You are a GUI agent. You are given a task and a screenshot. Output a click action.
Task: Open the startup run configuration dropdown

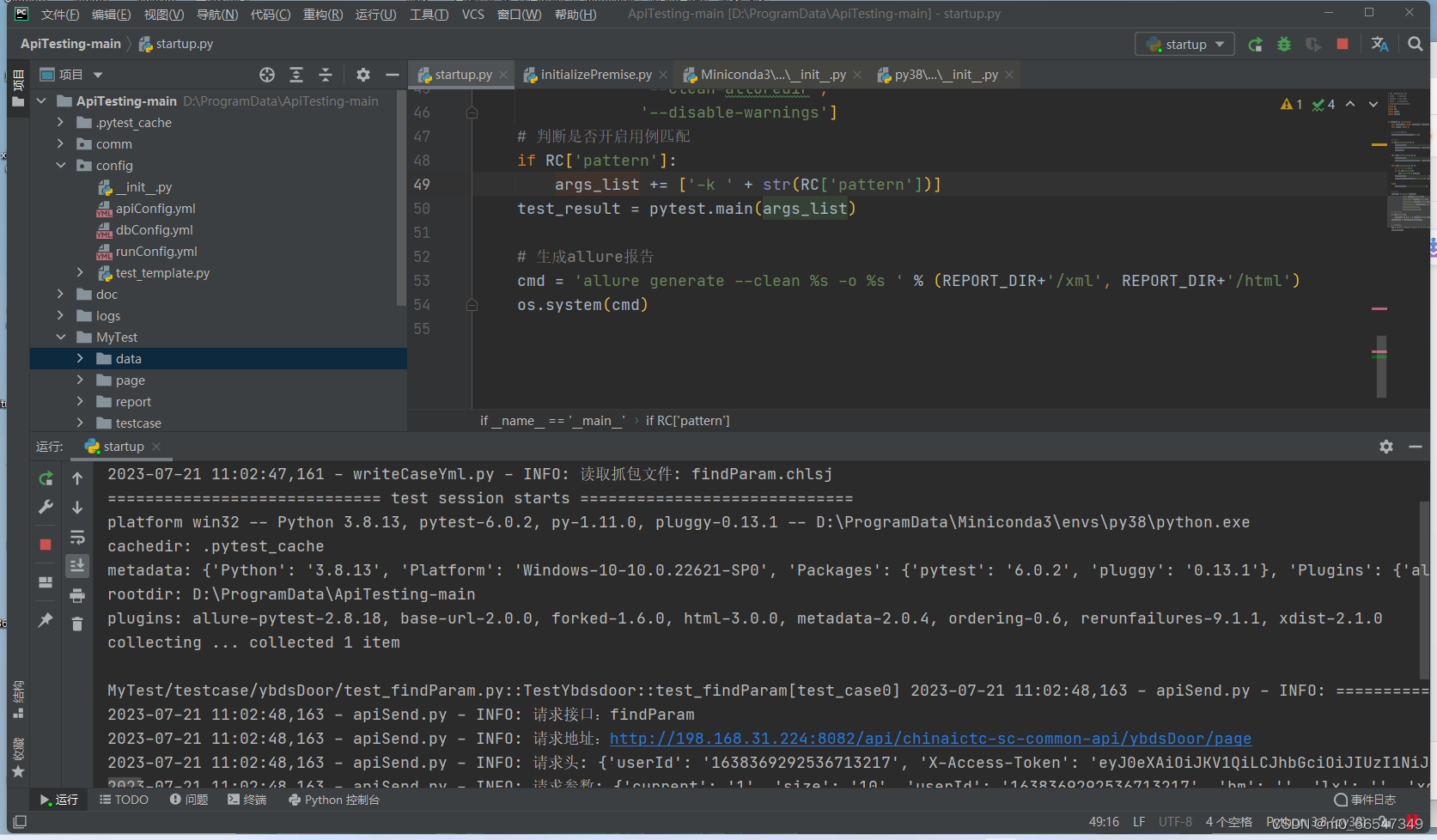coord(1184,44)
